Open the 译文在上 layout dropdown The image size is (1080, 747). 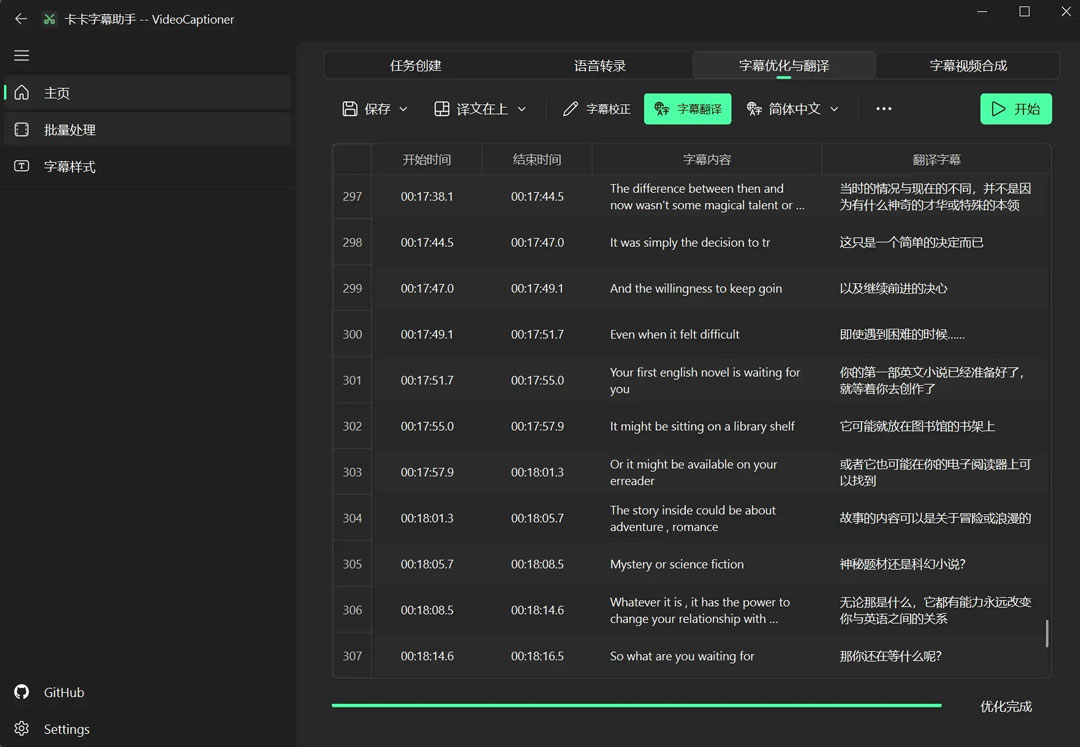[480, 109]
